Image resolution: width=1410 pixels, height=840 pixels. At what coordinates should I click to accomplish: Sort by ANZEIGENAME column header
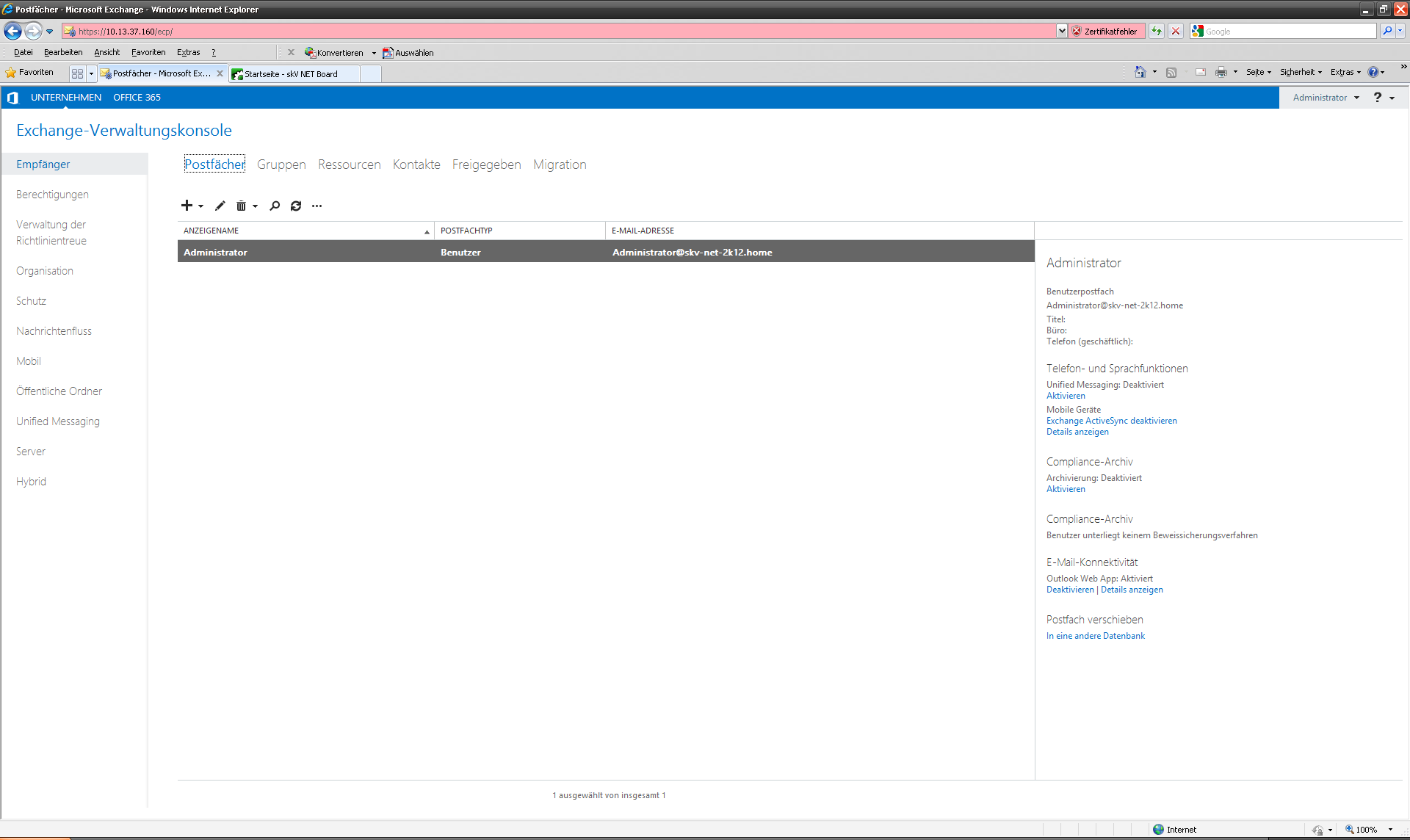[211, 231]
